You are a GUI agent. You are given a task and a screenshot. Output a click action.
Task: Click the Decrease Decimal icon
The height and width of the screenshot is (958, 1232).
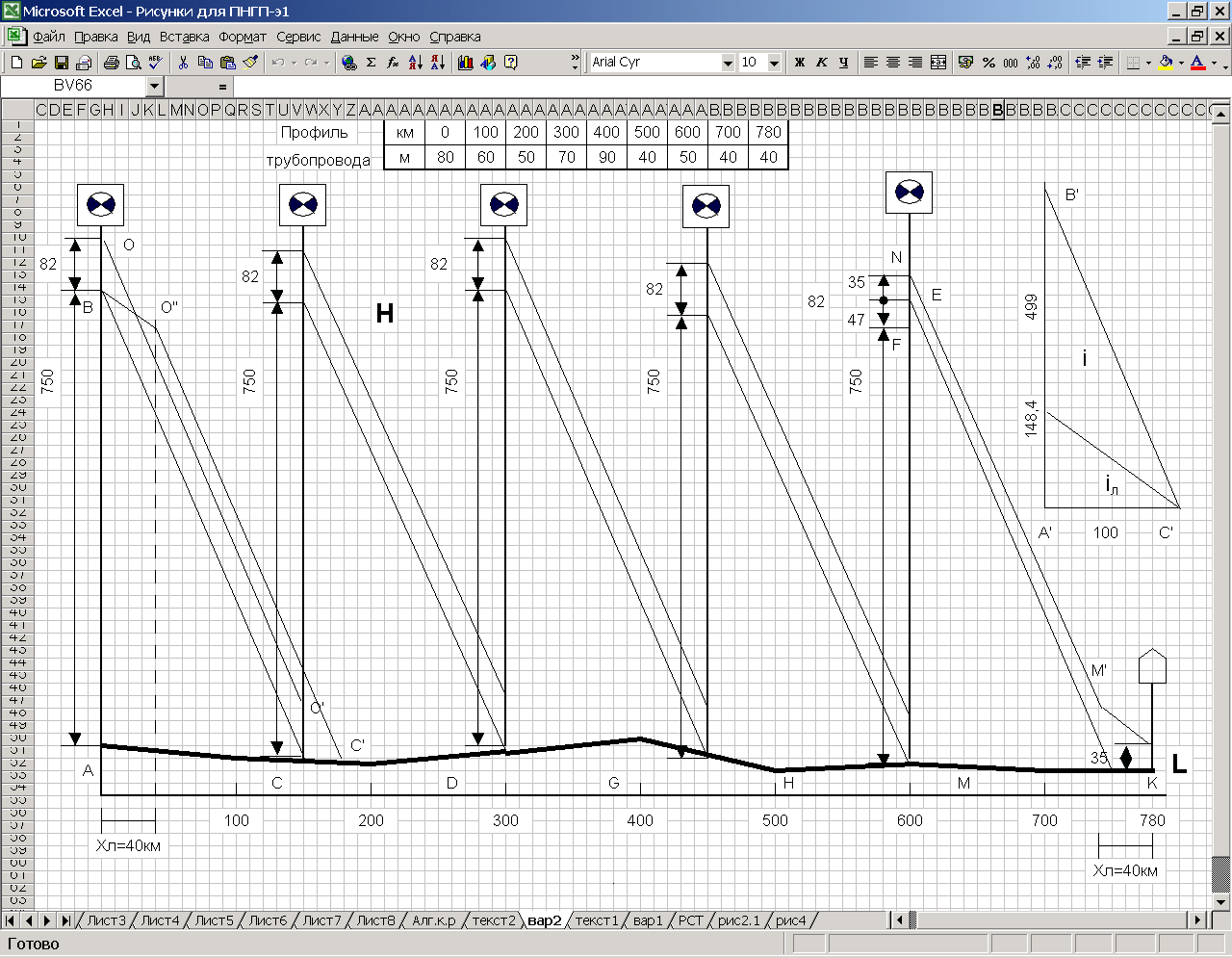point(1055,63)
